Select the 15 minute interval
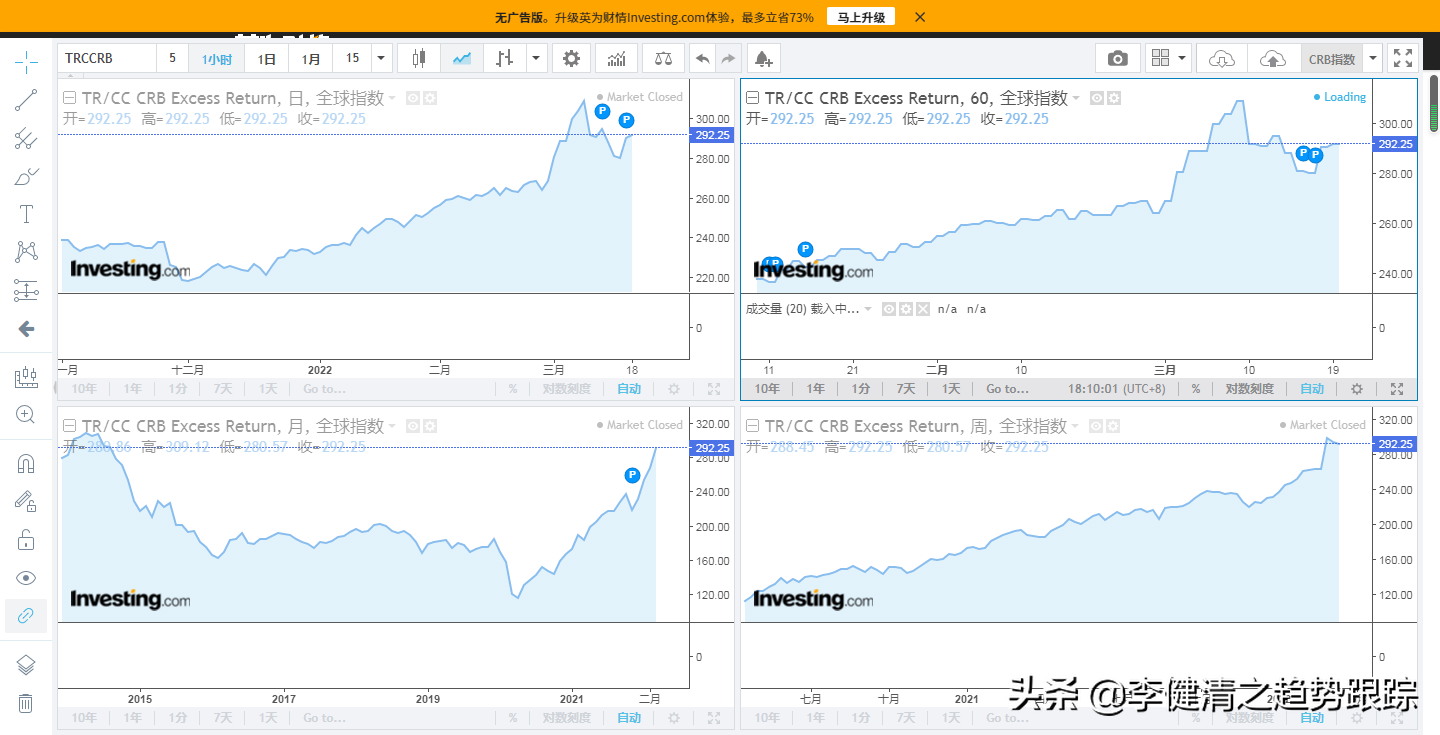The image size is (1440, 735). (352, 58)
